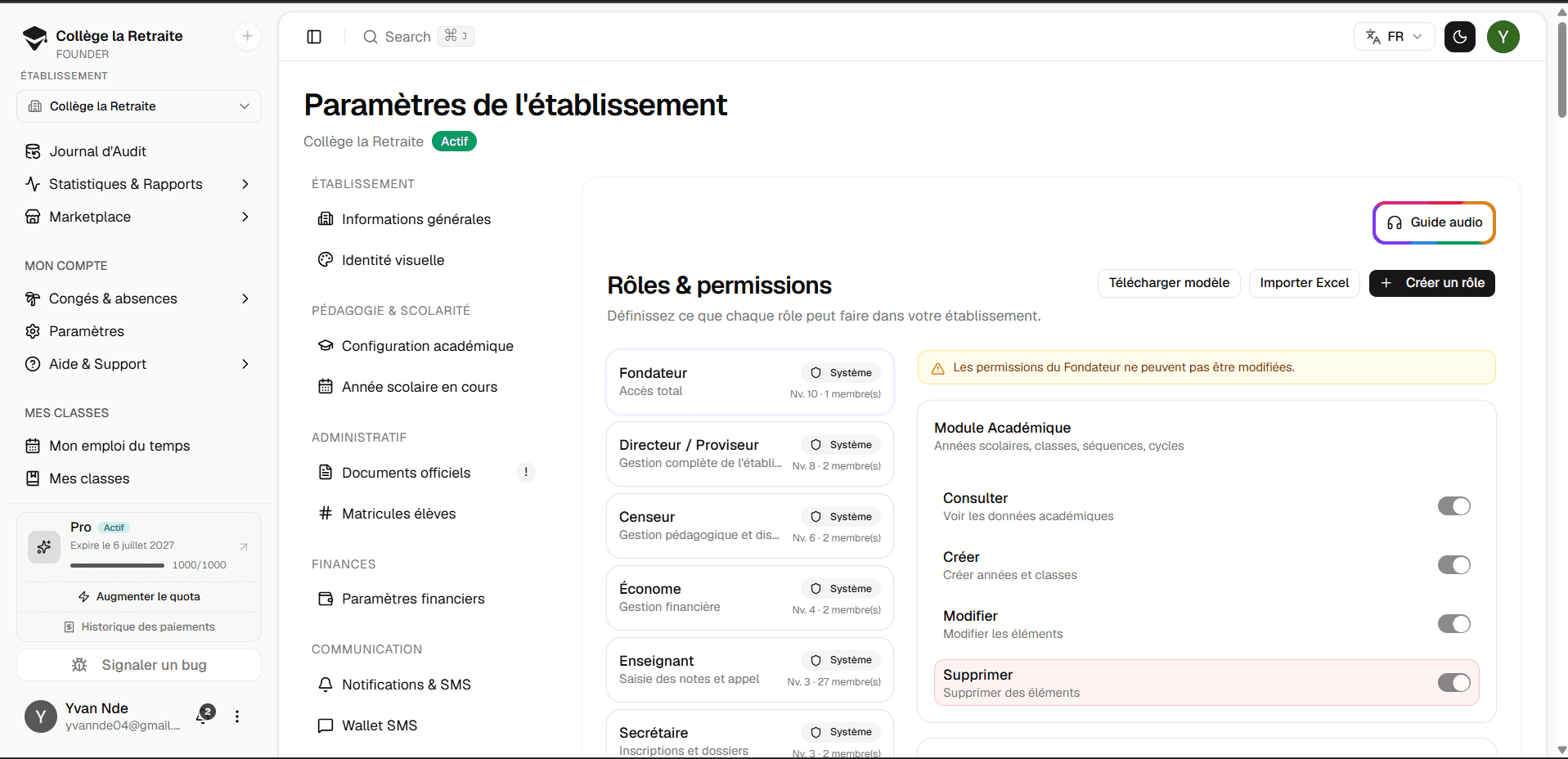Click the Actif status badge by school name
1568x759 pixels.
(454, 141)
